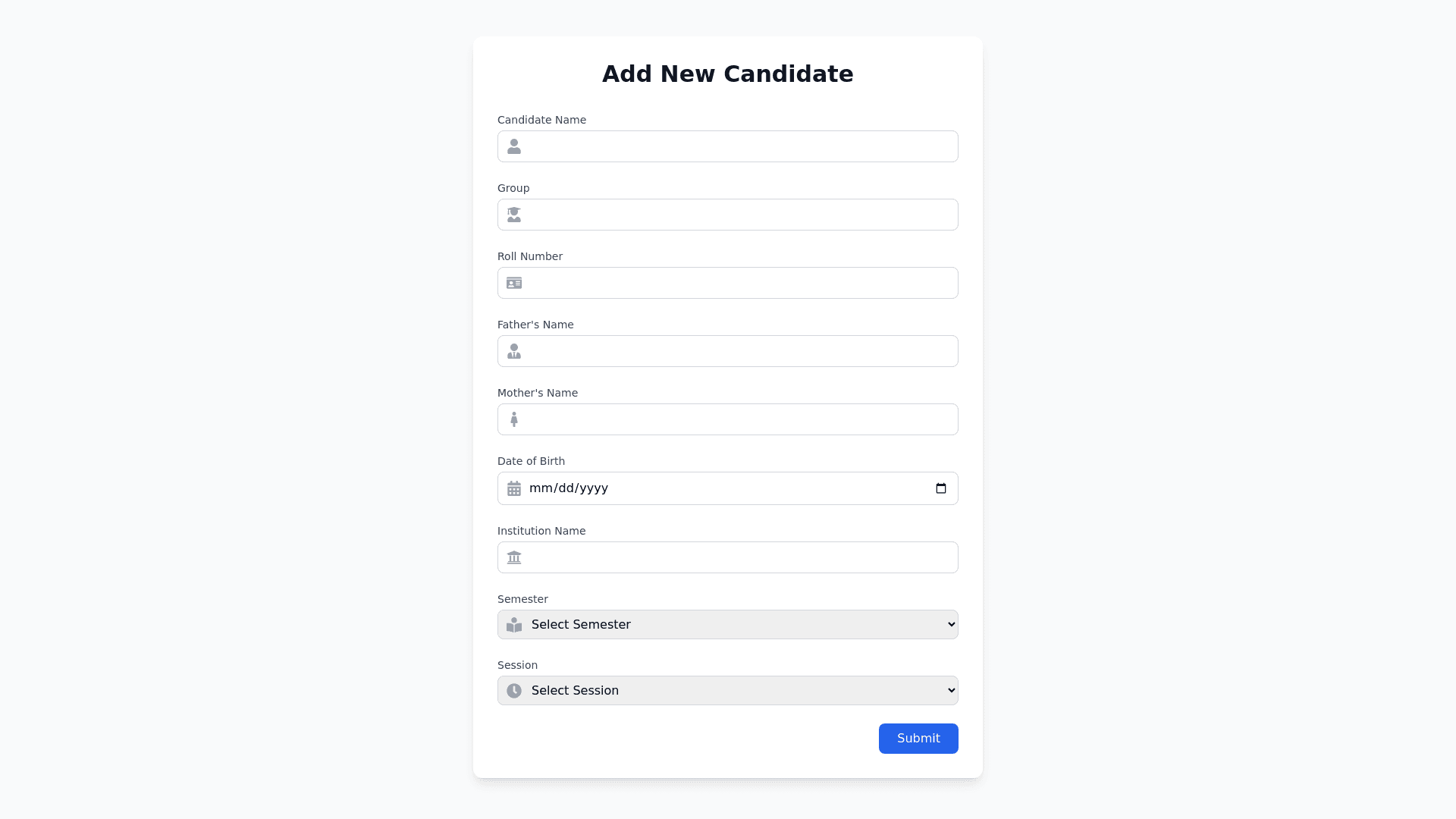This screenshot has height=819, width=1456.
Task: Click the book reader icon in Semester
Action: coord(514,625)
